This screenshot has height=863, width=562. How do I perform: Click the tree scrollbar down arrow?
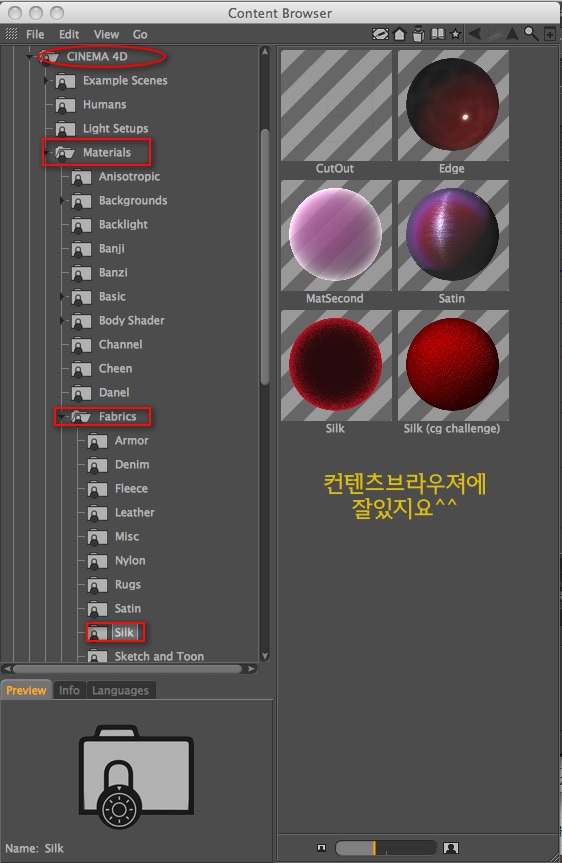(265, 656)
